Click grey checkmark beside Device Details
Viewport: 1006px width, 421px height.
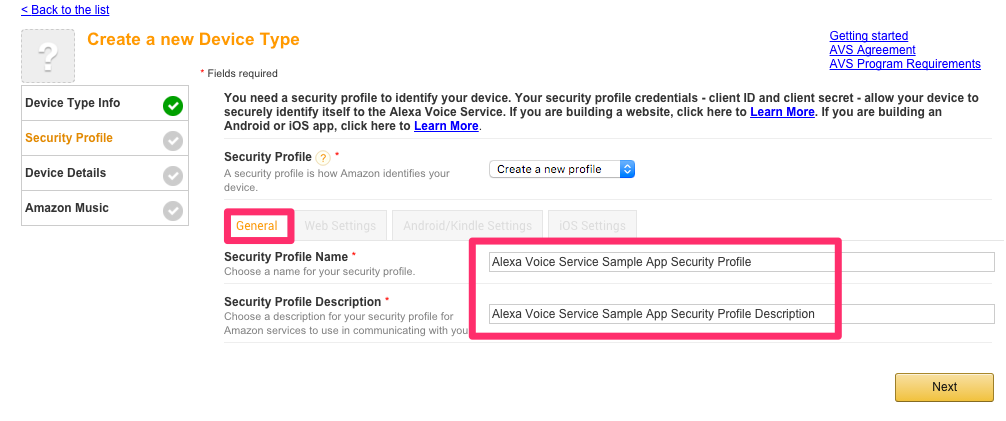click(173, 175)
